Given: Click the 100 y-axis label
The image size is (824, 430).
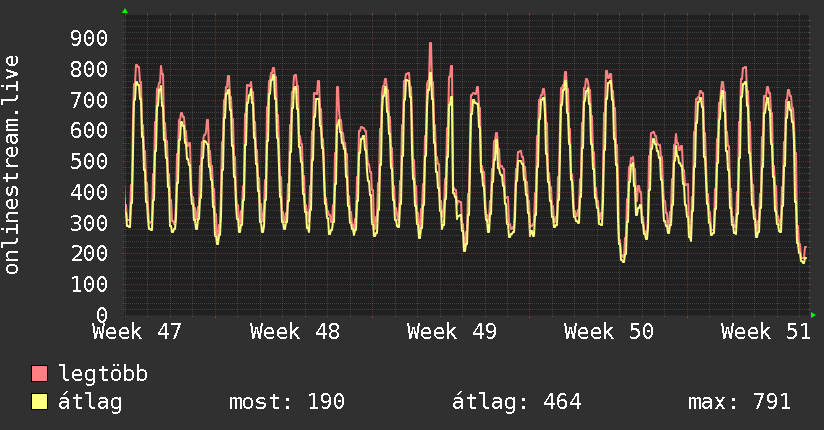Looking at the screenshot, I should tap(89, 284).
